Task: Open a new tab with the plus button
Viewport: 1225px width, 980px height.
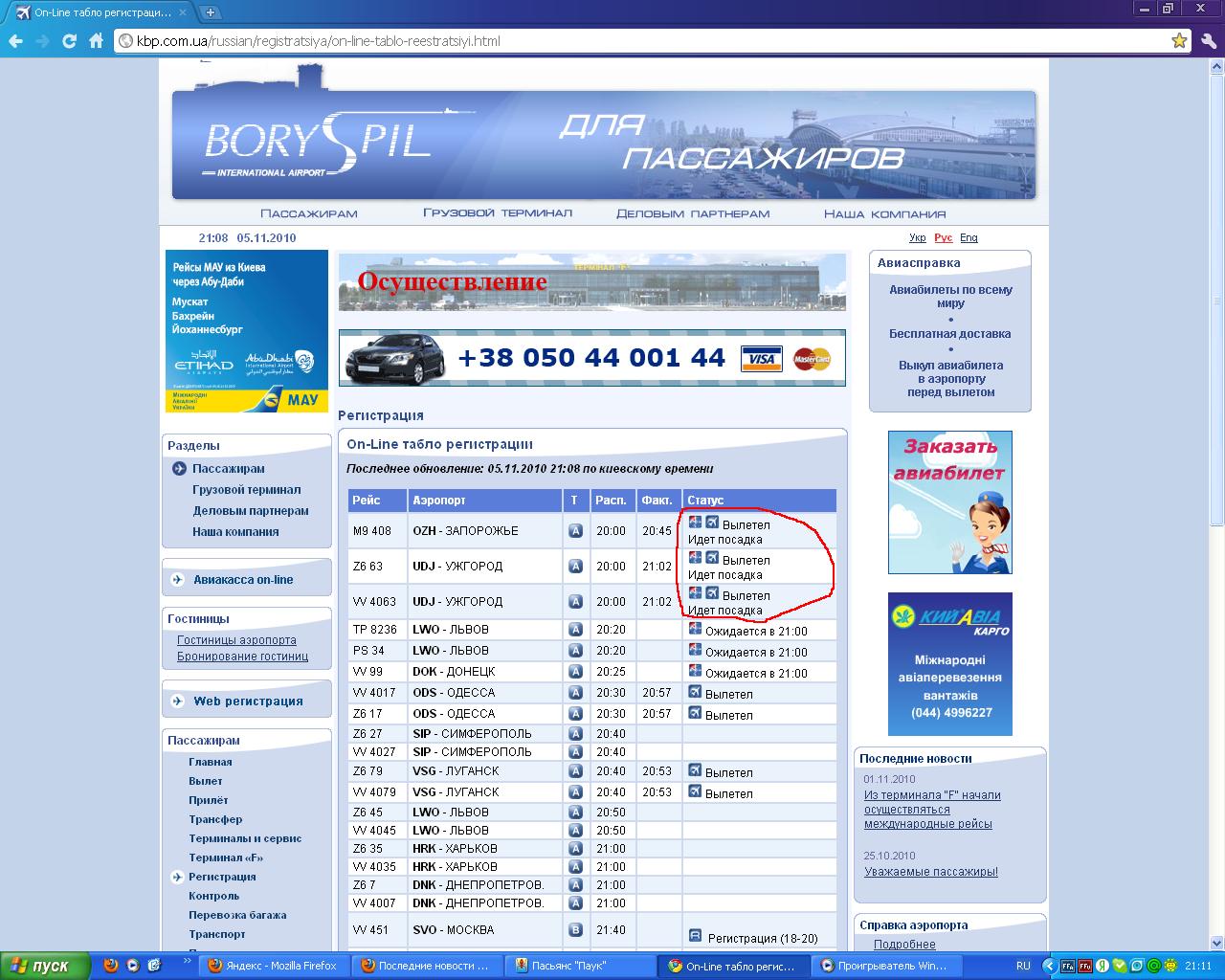Action: coord(210,12)
